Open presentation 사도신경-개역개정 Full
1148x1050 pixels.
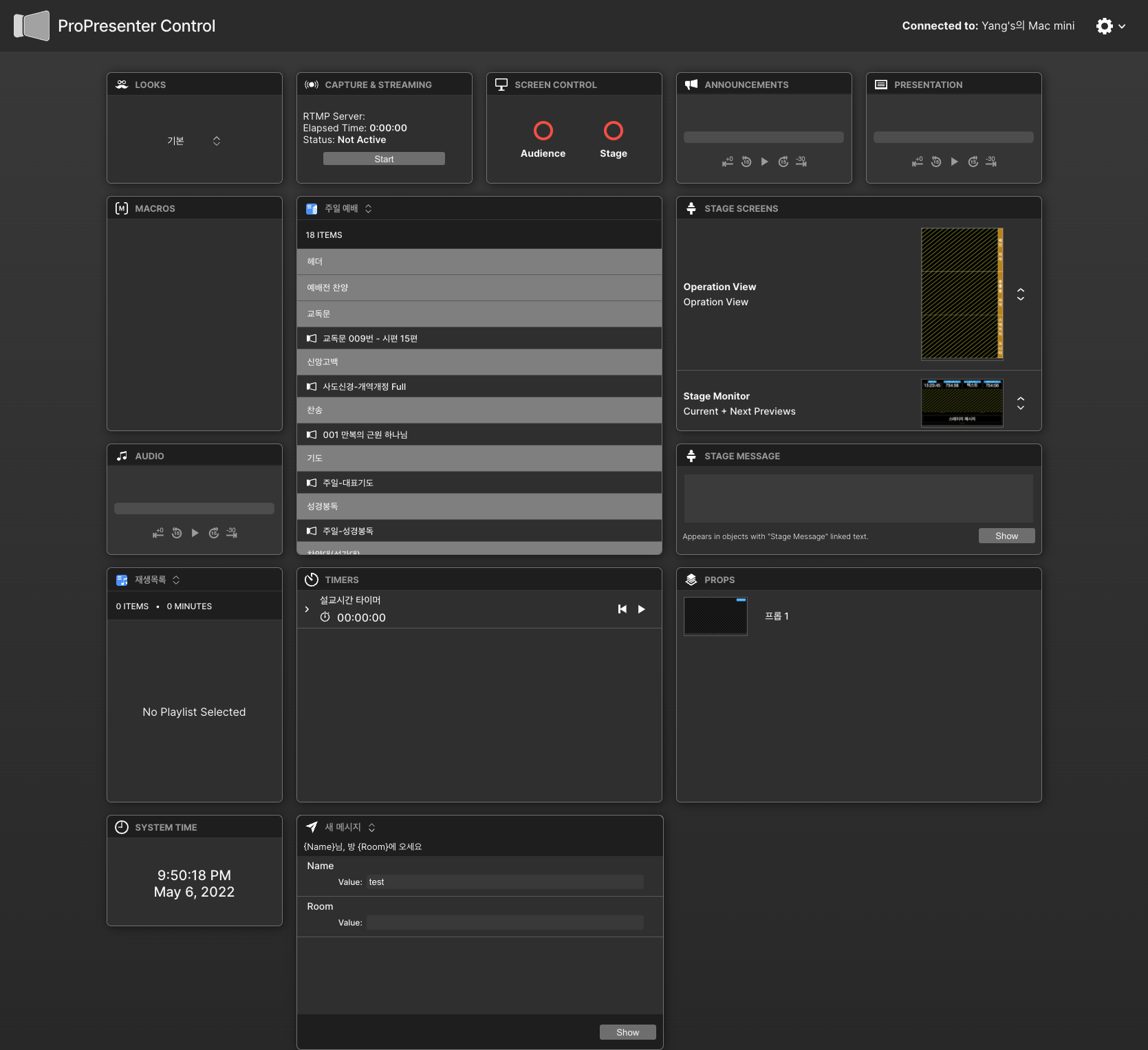(479, 386)
